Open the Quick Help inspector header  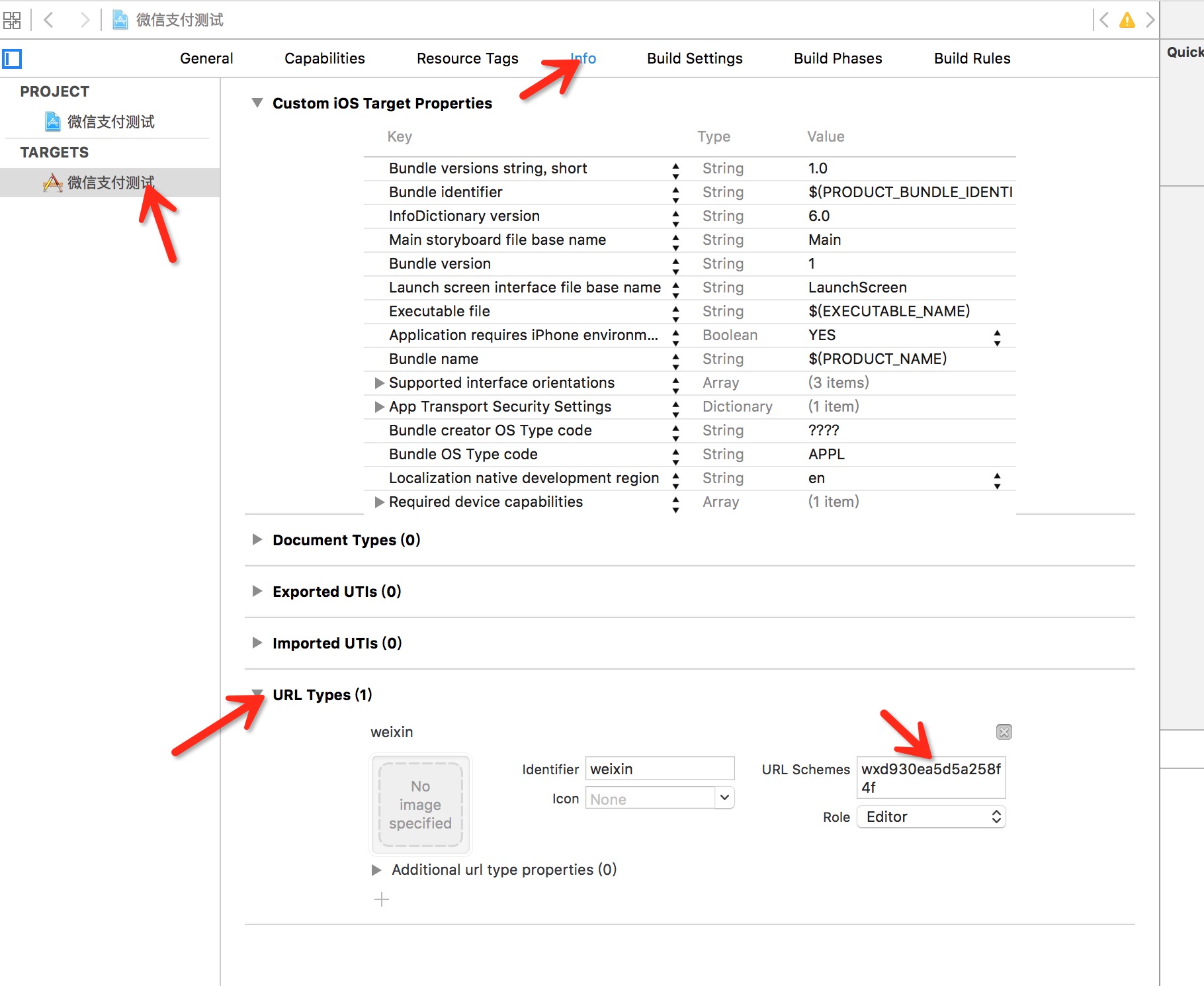click(x=1185, y=52)
